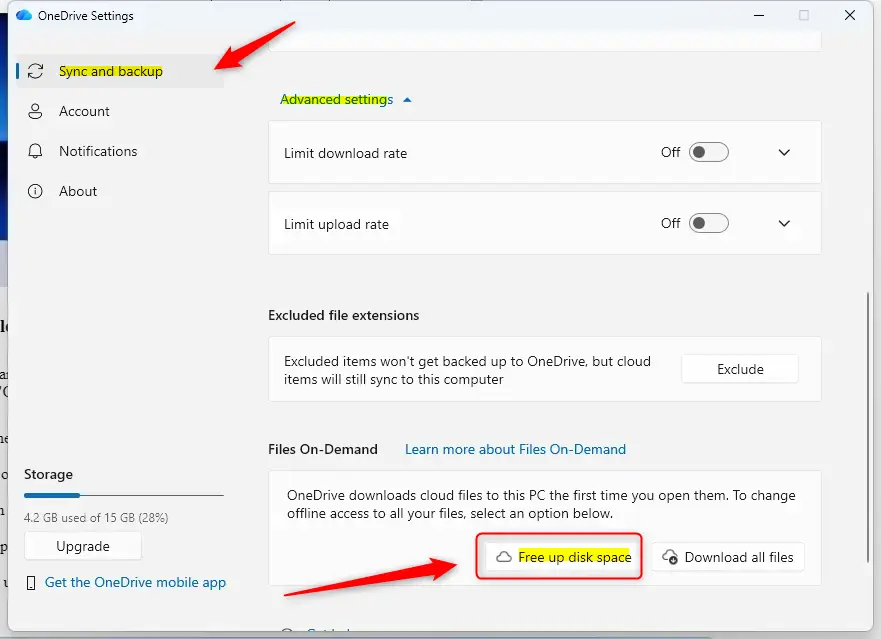The height and width of the screenshot is (639, 881).
Task: Open Get the OneDrive mobile app link
Action: pos(135,583)
